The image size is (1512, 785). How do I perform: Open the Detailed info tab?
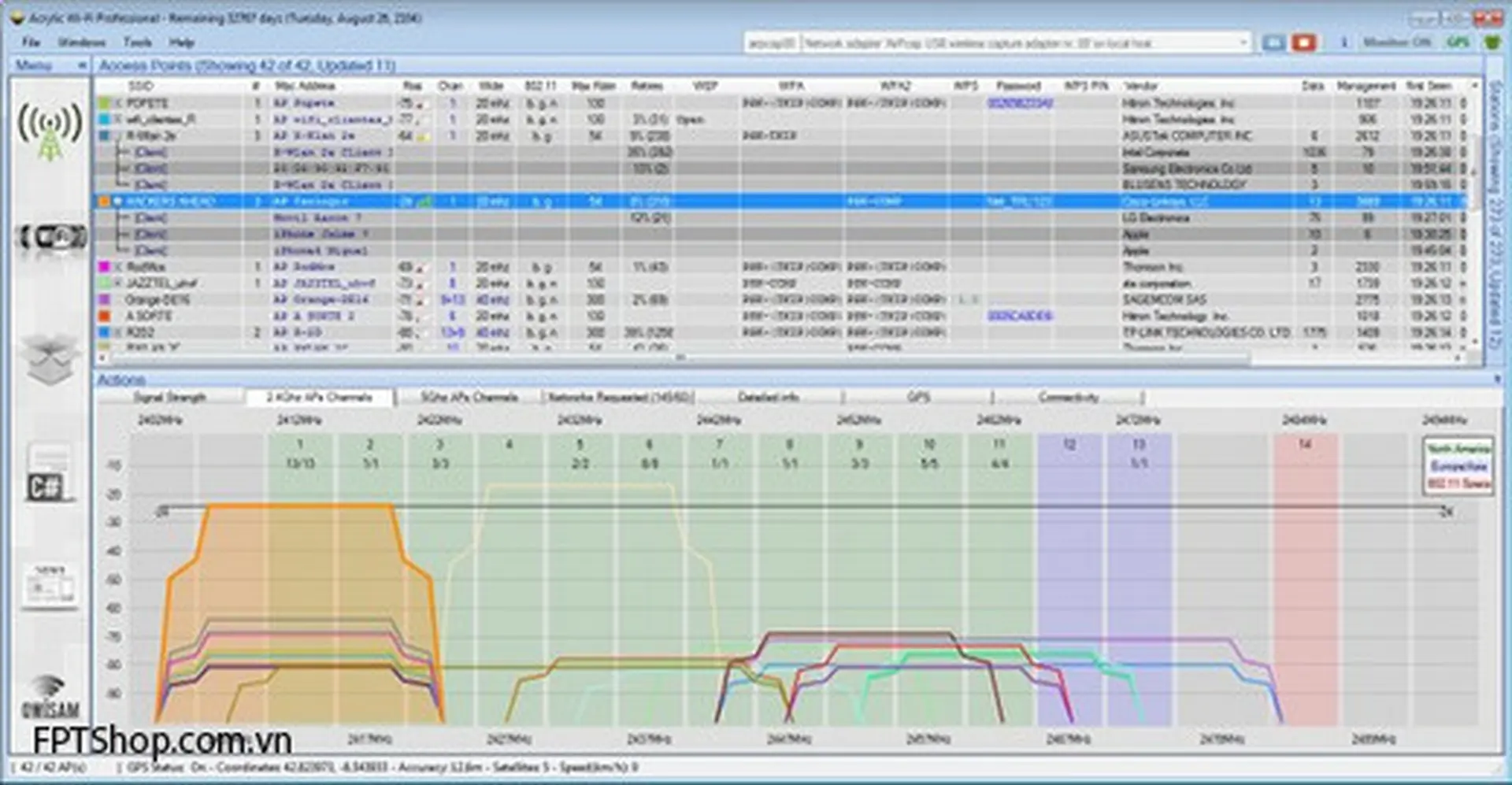click(769, 397)
